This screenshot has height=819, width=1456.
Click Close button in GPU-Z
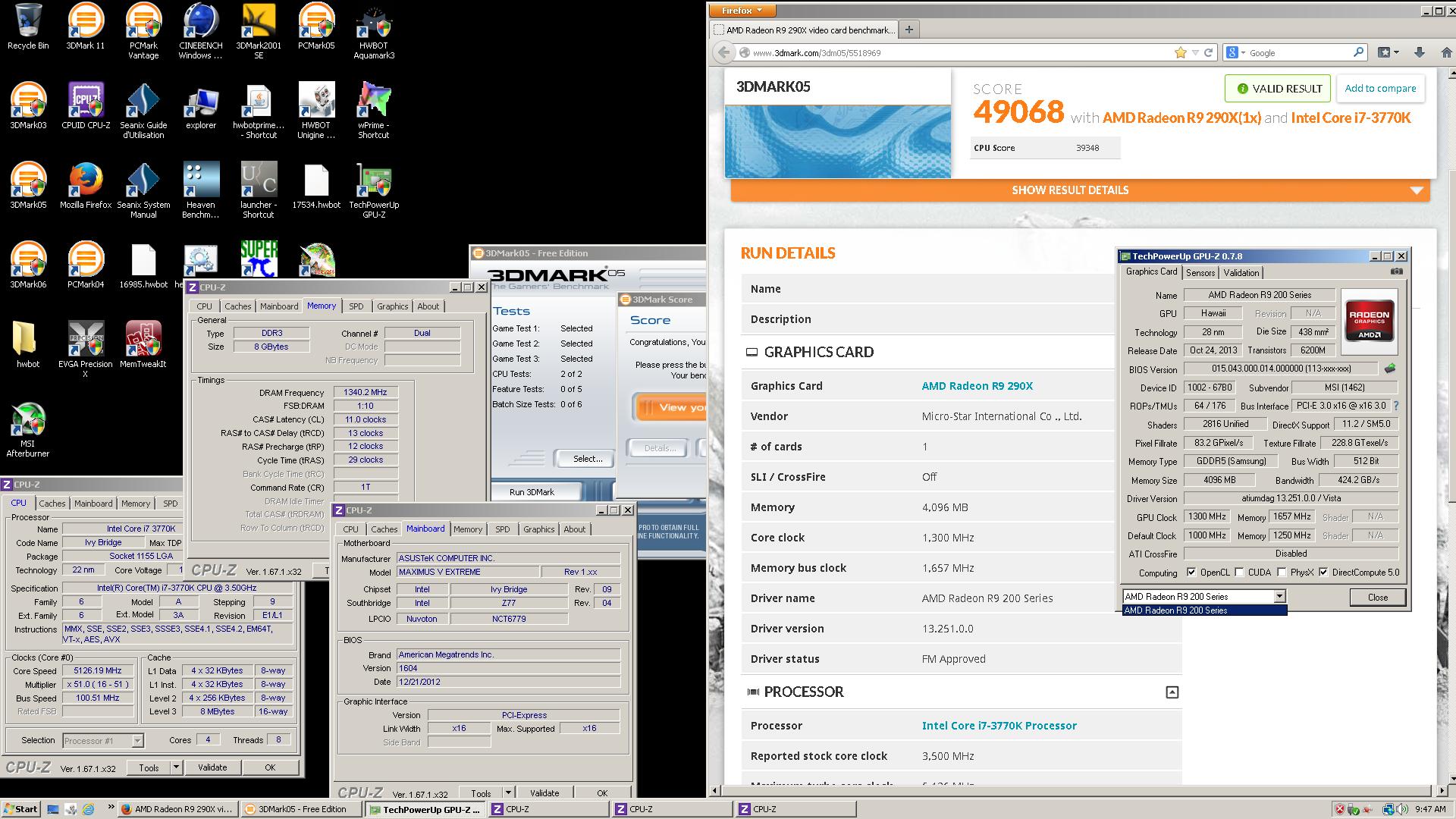pyautogui.click(x=1377, y=597)
